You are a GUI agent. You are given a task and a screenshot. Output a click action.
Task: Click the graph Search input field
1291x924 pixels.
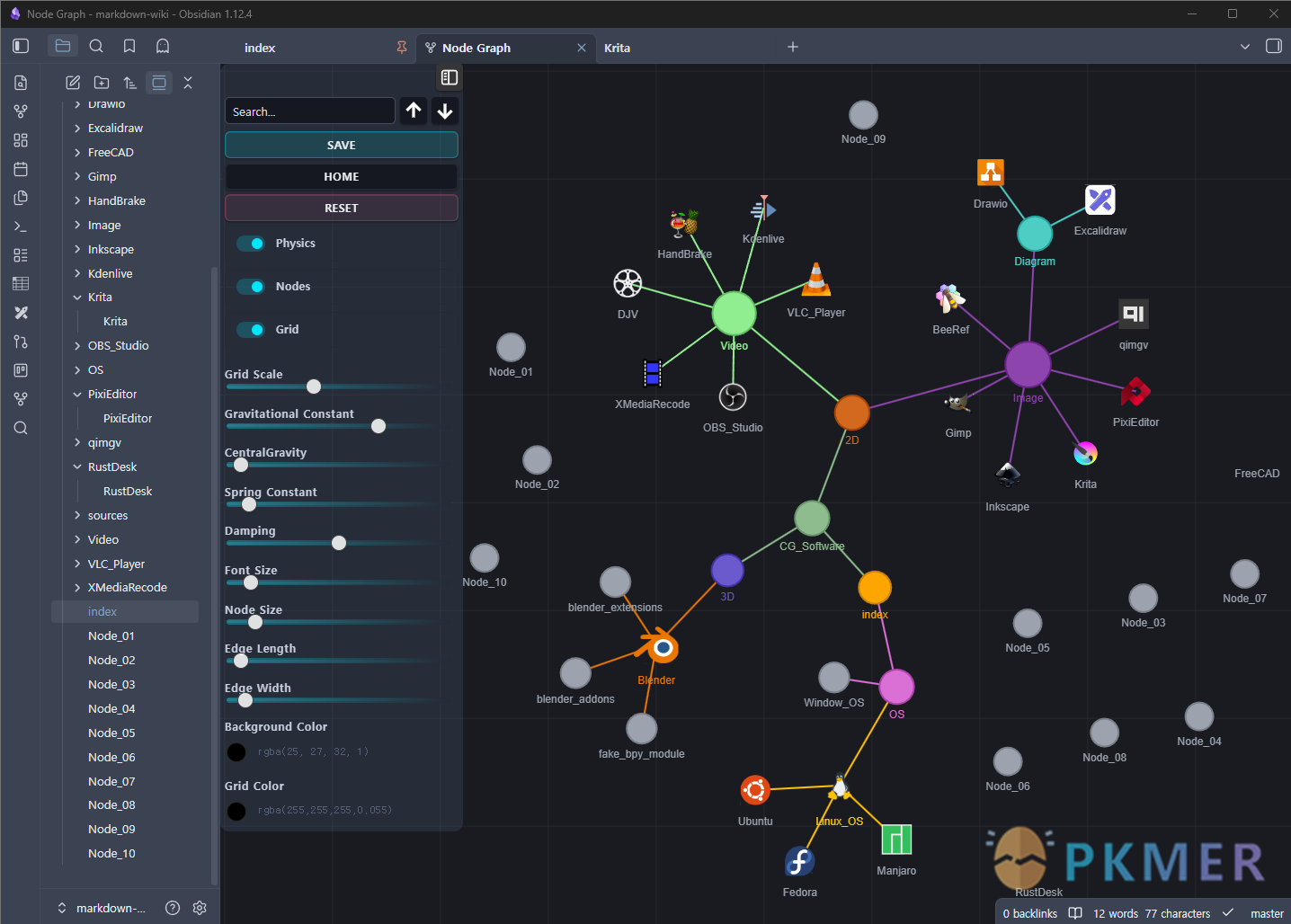tap(309, 111)
